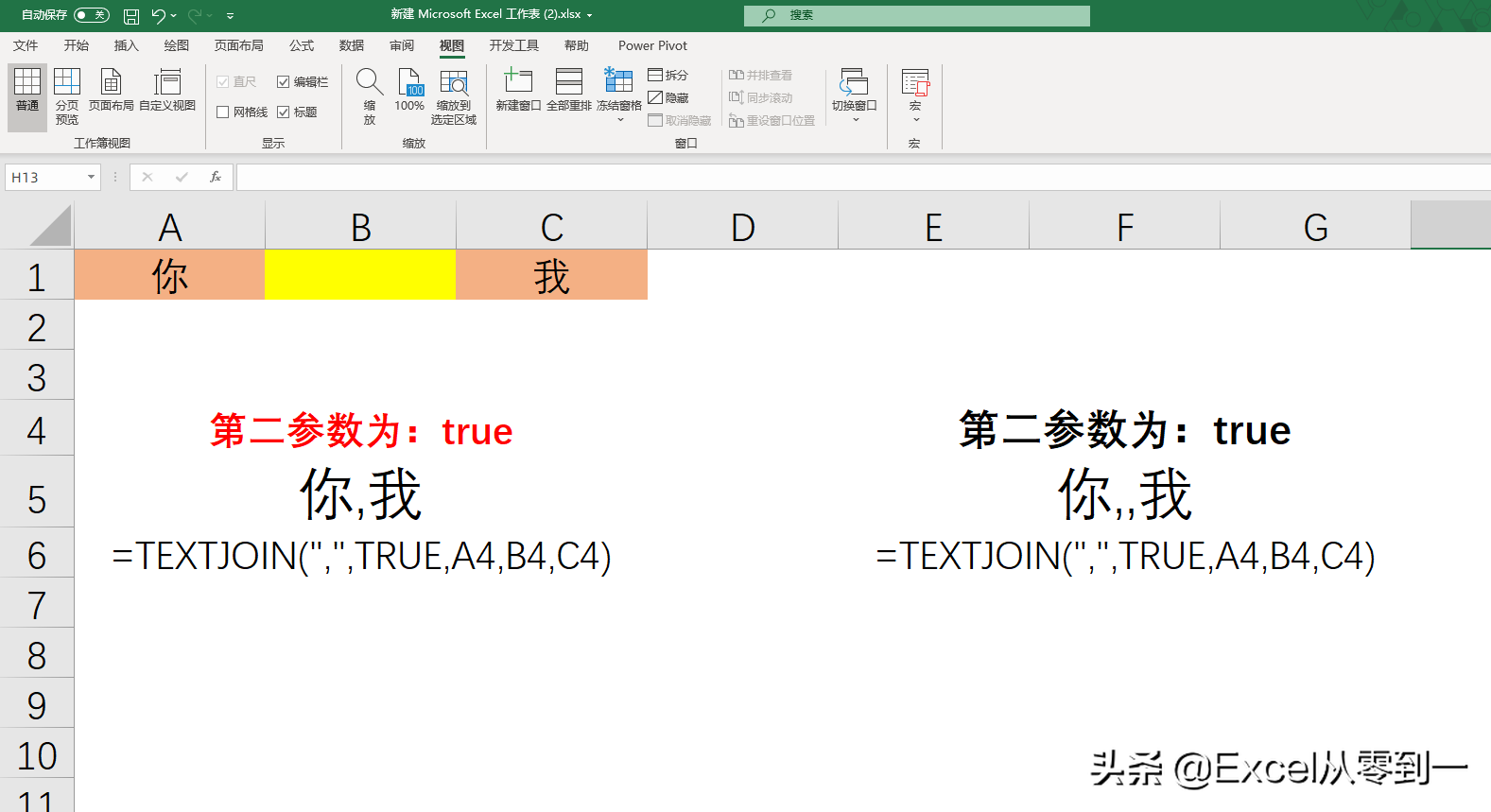Open Page Break Preview view
The height and width of the screenshot is (812, 1491).
[x=67, y=96]
